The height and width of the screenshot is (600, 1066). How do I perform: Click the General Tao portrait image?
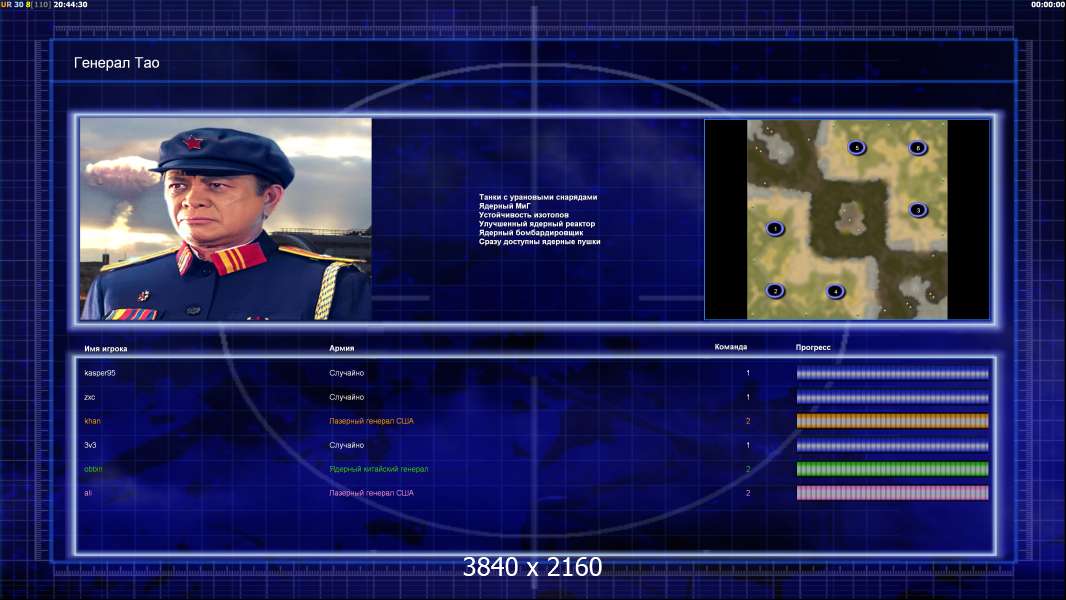(226, 219)
